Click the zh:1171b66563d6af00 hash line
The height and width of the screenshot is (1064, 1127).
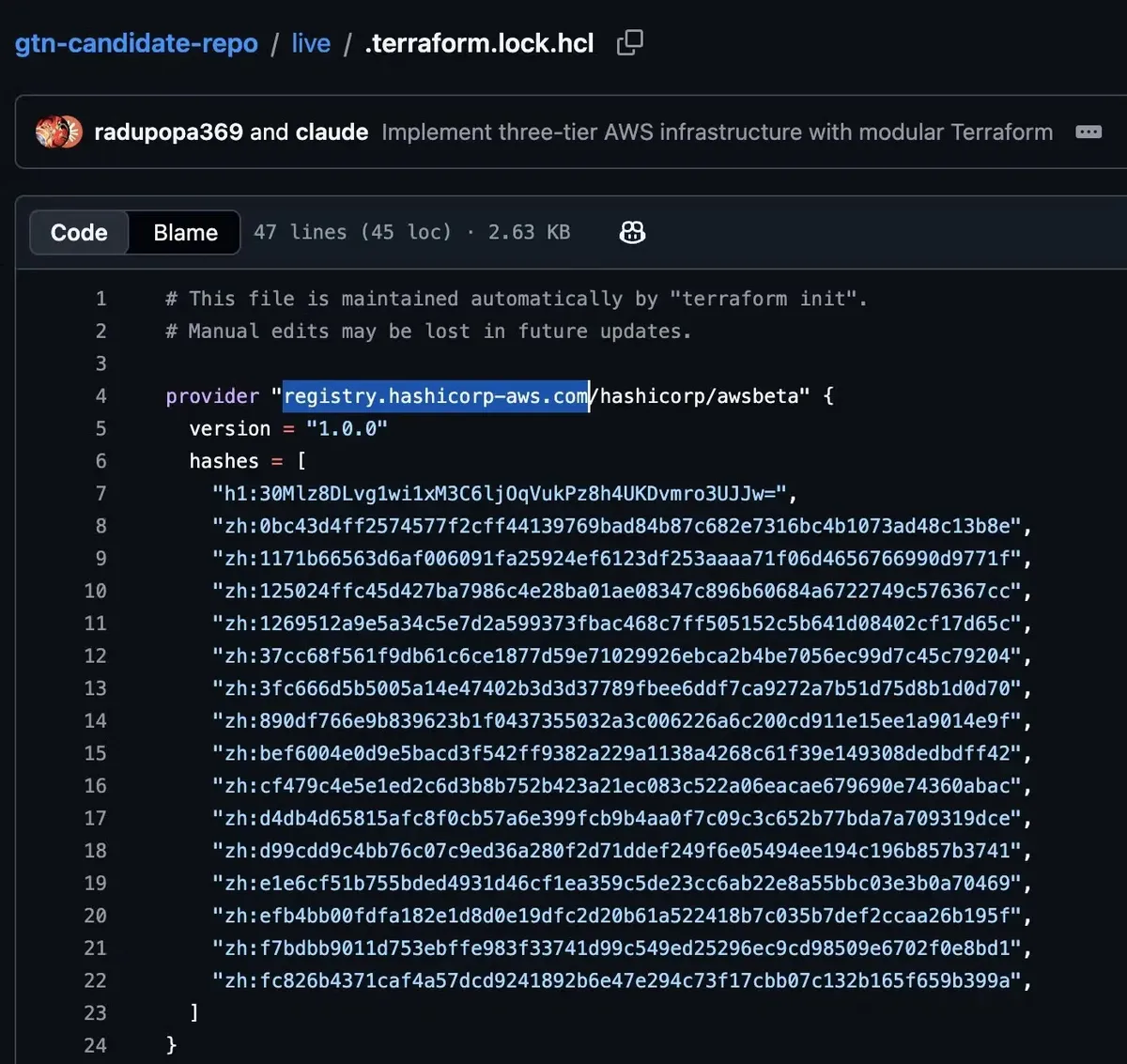[x=623, y=558]
